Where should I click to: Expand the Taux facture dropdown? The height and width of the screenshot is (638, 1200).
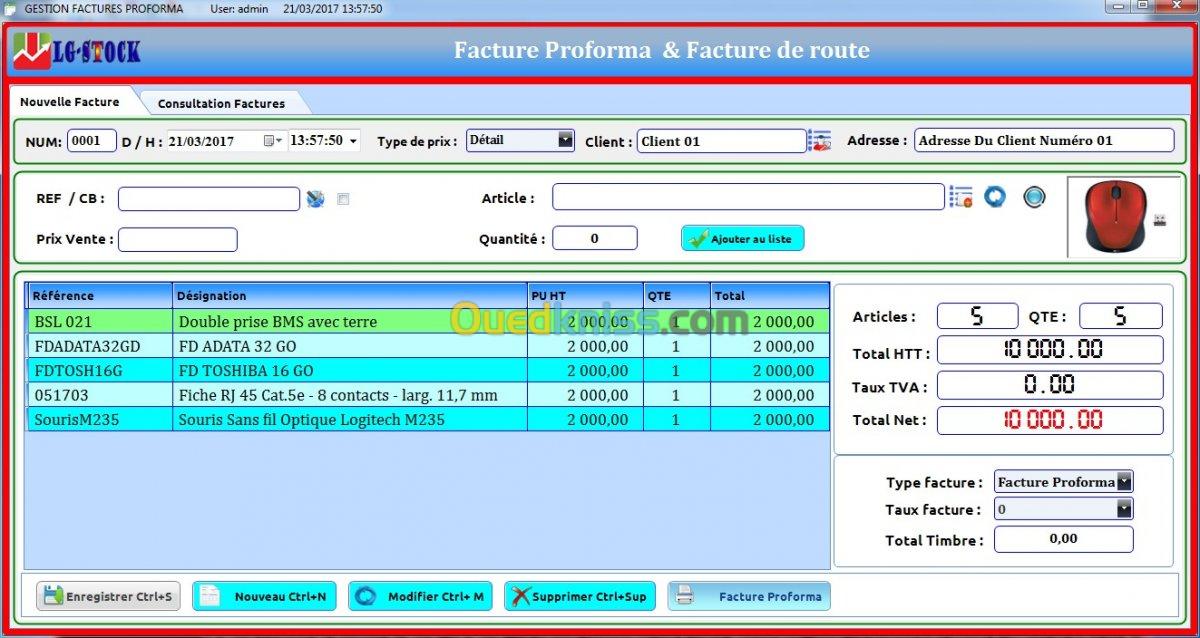coord(1125,509)
